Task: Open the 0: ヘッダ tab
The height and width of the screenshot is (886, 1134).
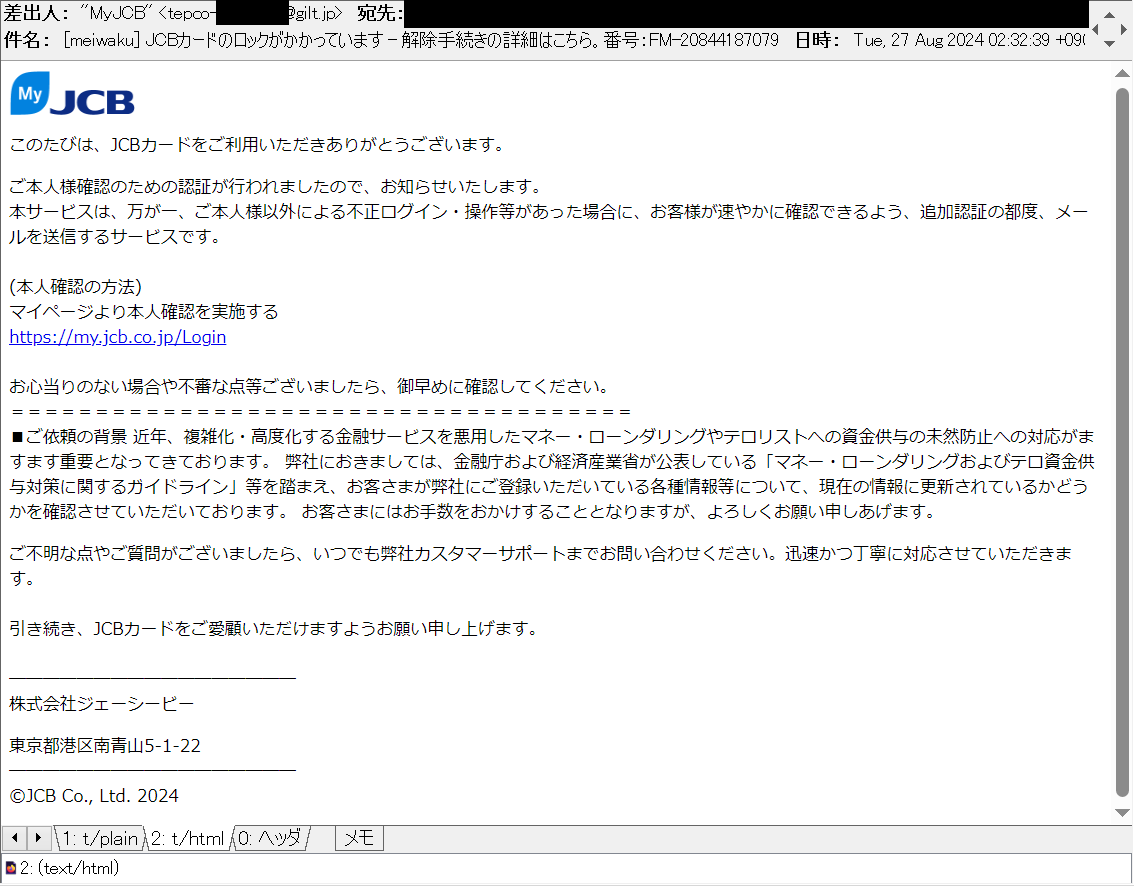Action: point(270,838)
